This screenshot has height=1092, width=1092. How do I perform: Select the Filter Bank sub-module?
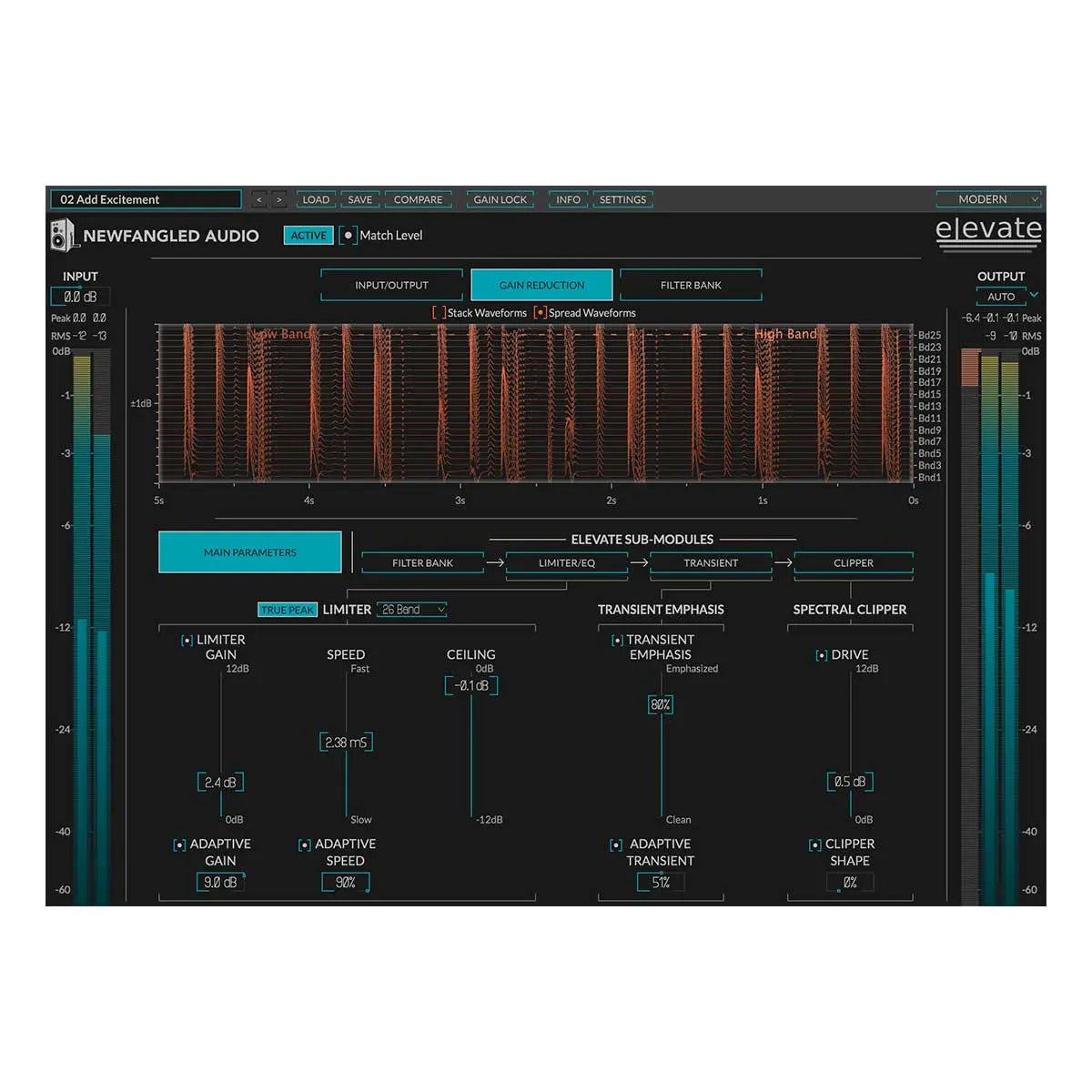tap(423, 562)
